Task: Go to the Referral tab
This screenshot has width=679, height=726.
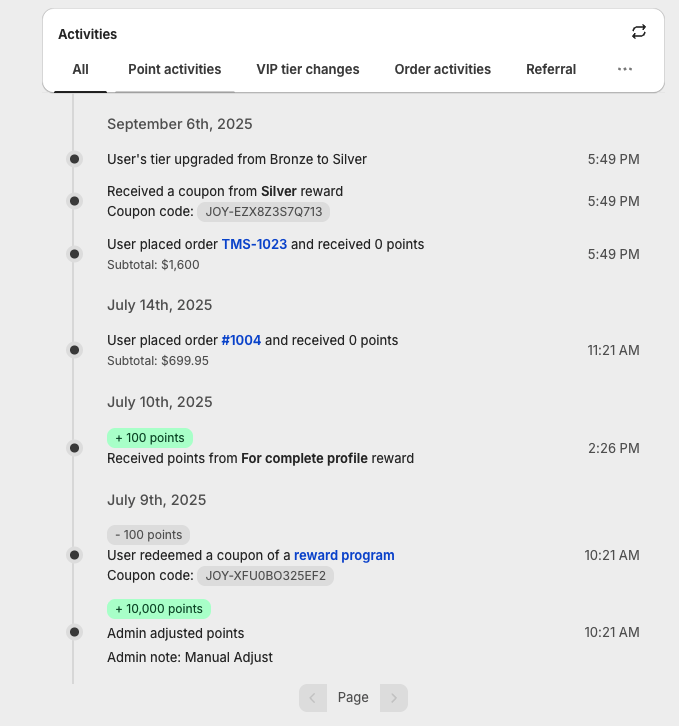Action: click(x=551, y=69)
